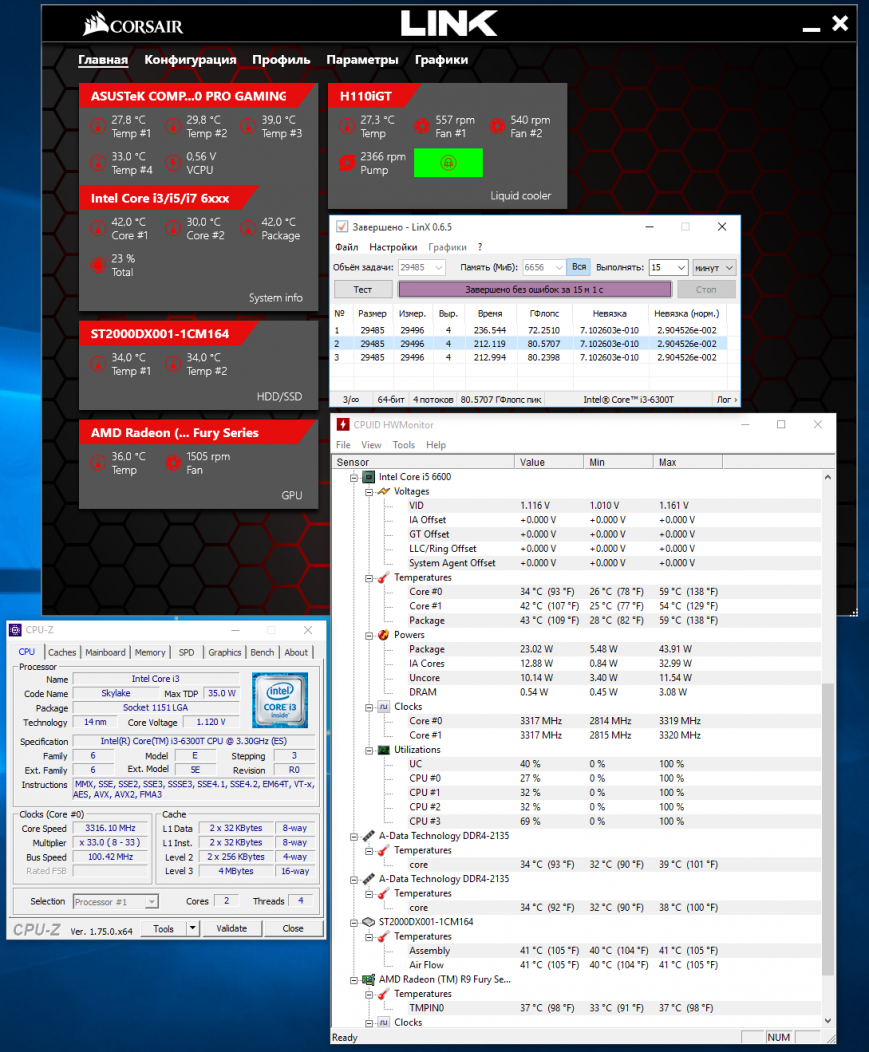Screen dimensions: 869x1052
Task: Collapse the Utilizations node in HWMonitor
Action: (369, 750)
